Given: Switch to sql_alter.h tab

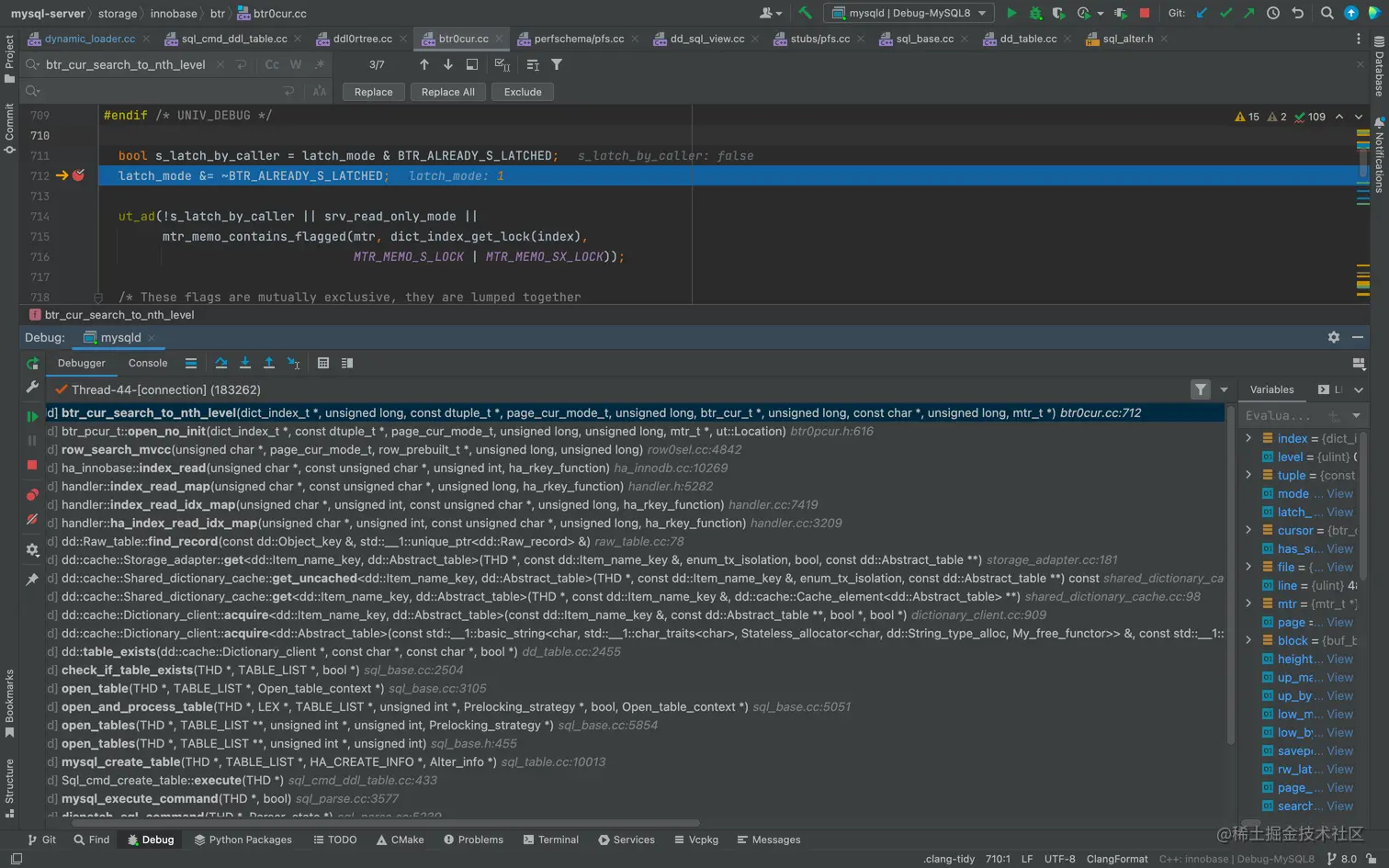Looking at the screenshot, I should point(1127,39).
